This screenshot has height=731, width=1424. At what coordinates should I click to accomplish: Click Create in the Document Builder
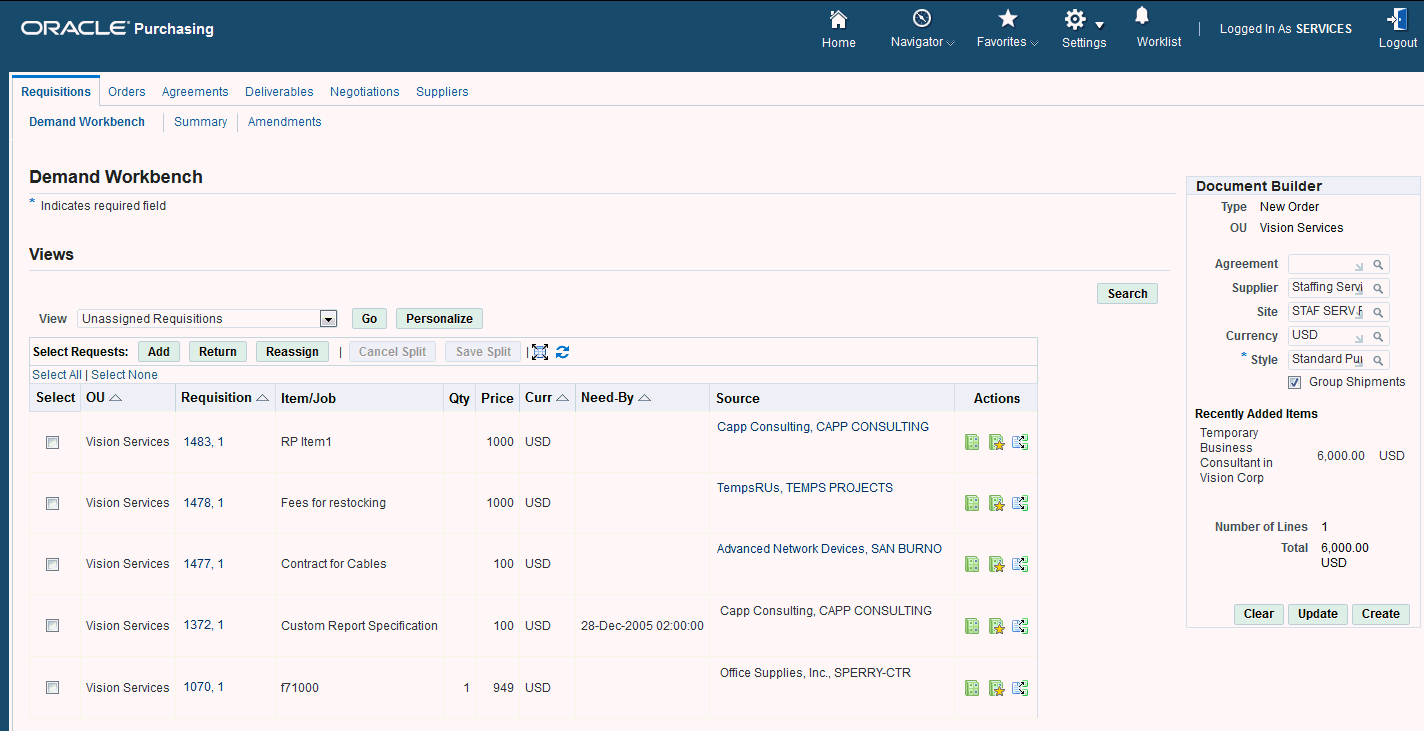pos(1381,614)
